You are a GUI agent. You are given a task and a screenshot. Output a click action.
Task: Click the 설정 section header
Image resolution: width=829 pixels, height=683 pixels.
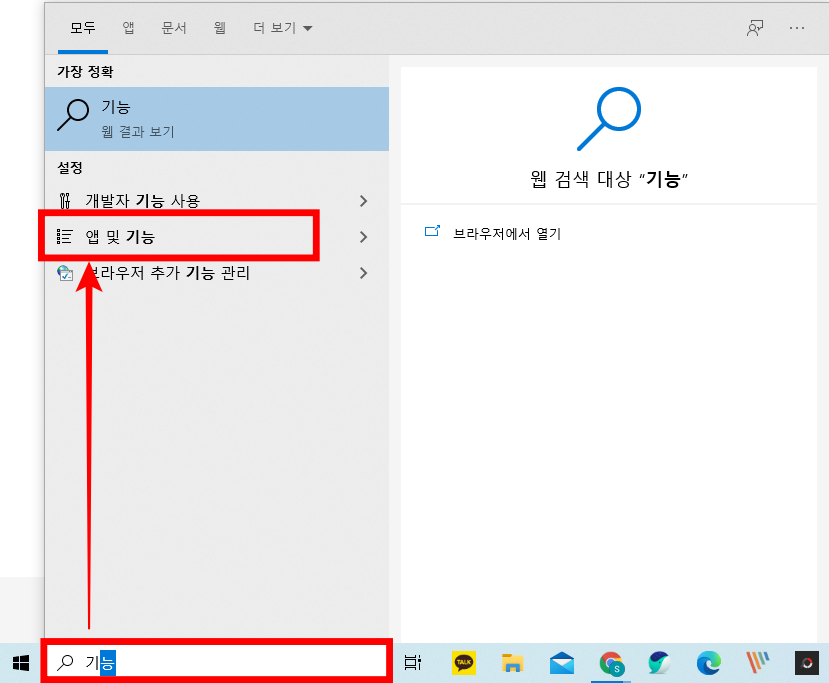(x=70, y=168)
